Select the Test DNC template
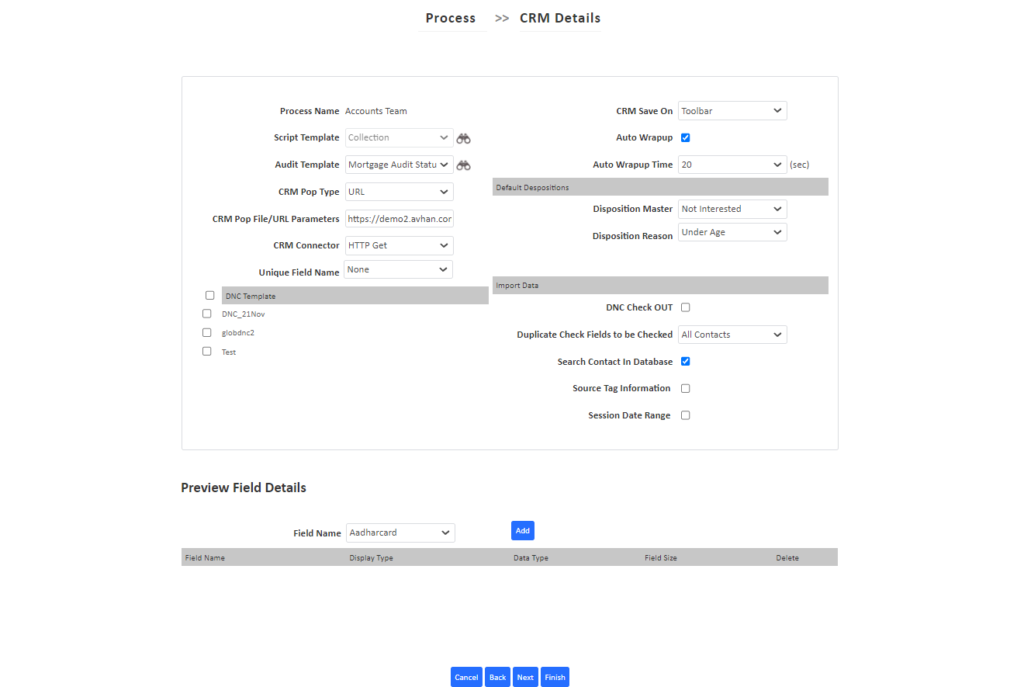Screen dimensions: 1024x687 point(207,351)
